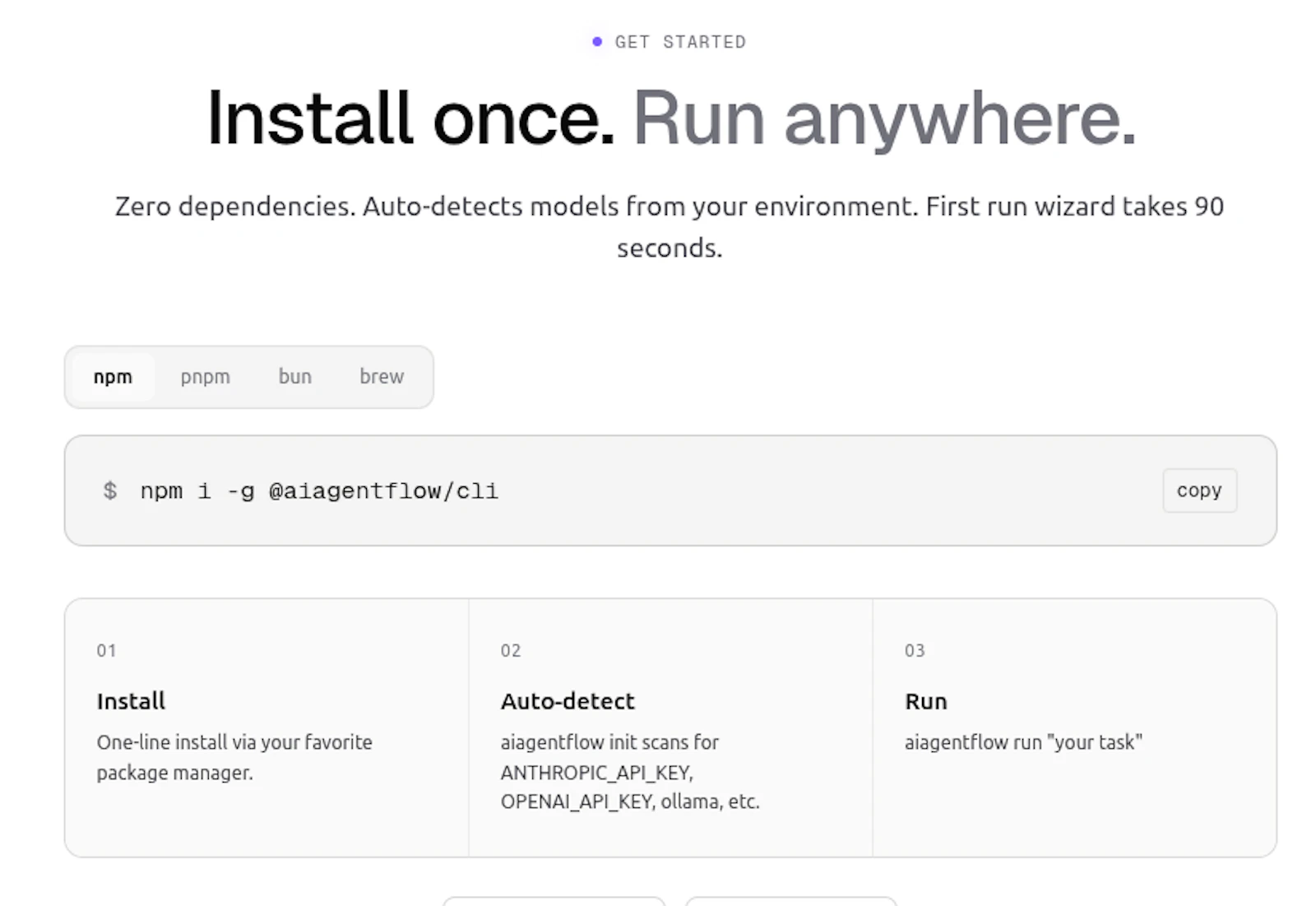Viewport: 1316px width, 906px height.
Task: Click the step number 02
Action: (x=511, y=651)
